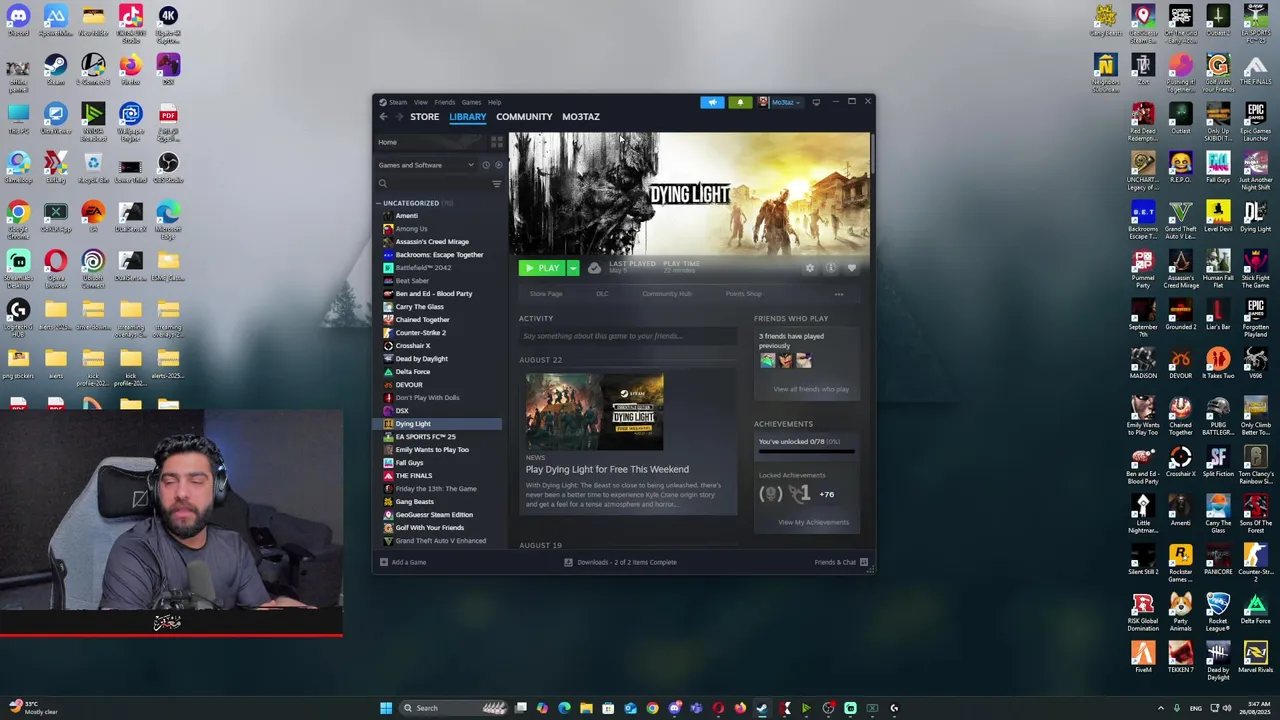Open the Help menu

click(x=494, y=102)
